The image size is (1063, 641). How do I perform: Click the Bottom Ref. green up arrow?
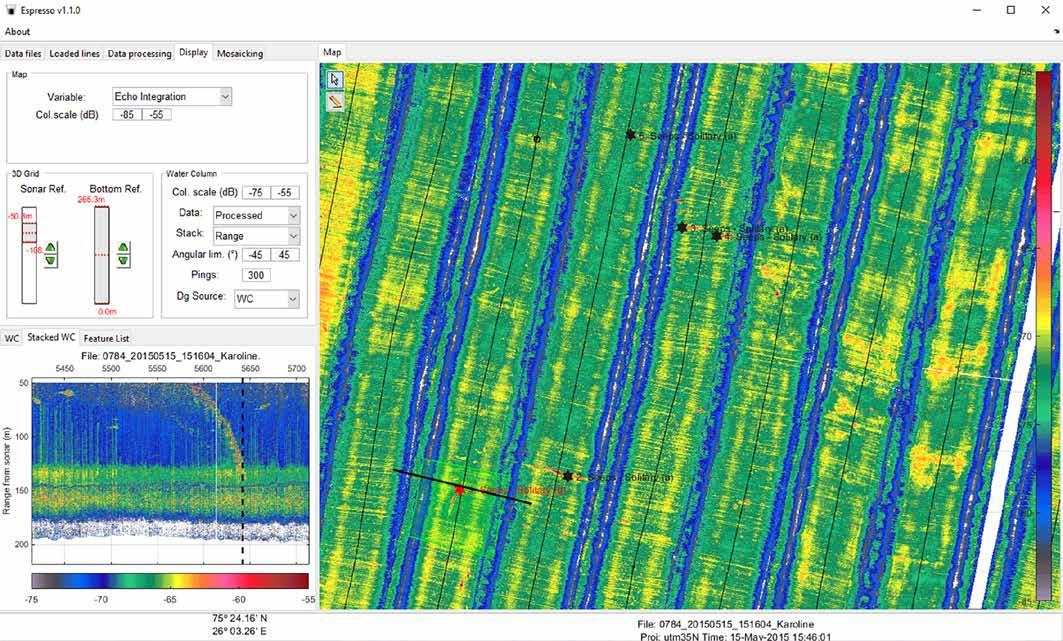tap(123, 248)
